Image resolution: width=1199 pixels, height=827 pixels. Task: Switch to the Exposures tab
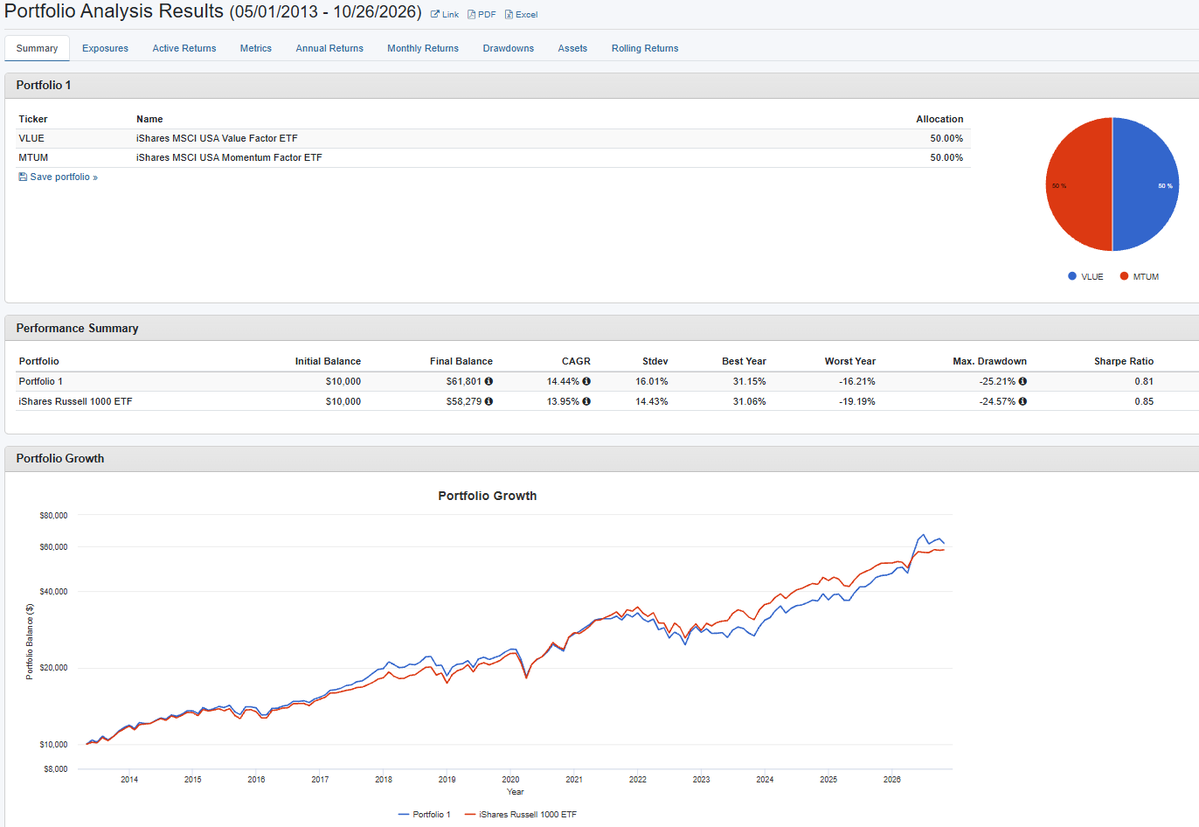(106, 48)
